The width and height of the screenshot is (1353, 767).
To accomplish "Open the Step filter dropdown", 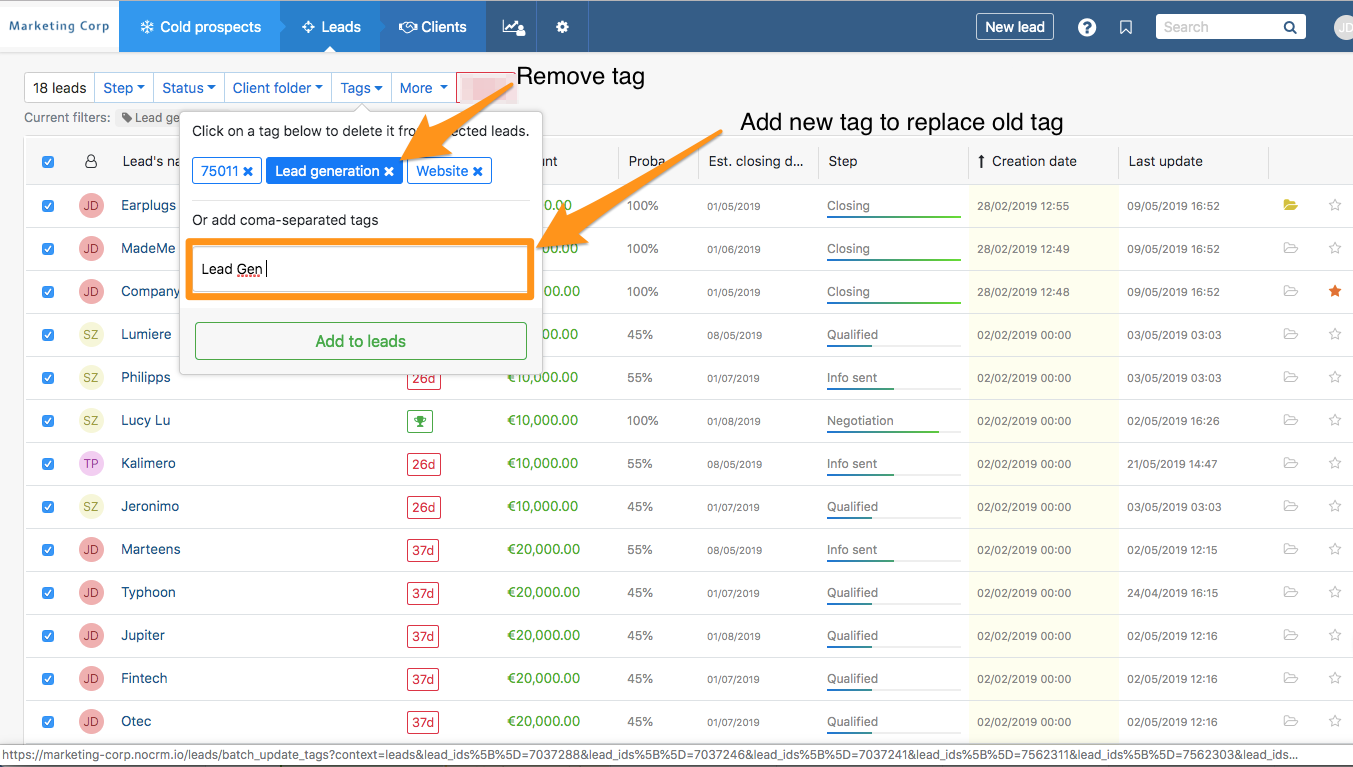I will click(x=123, y=88).
